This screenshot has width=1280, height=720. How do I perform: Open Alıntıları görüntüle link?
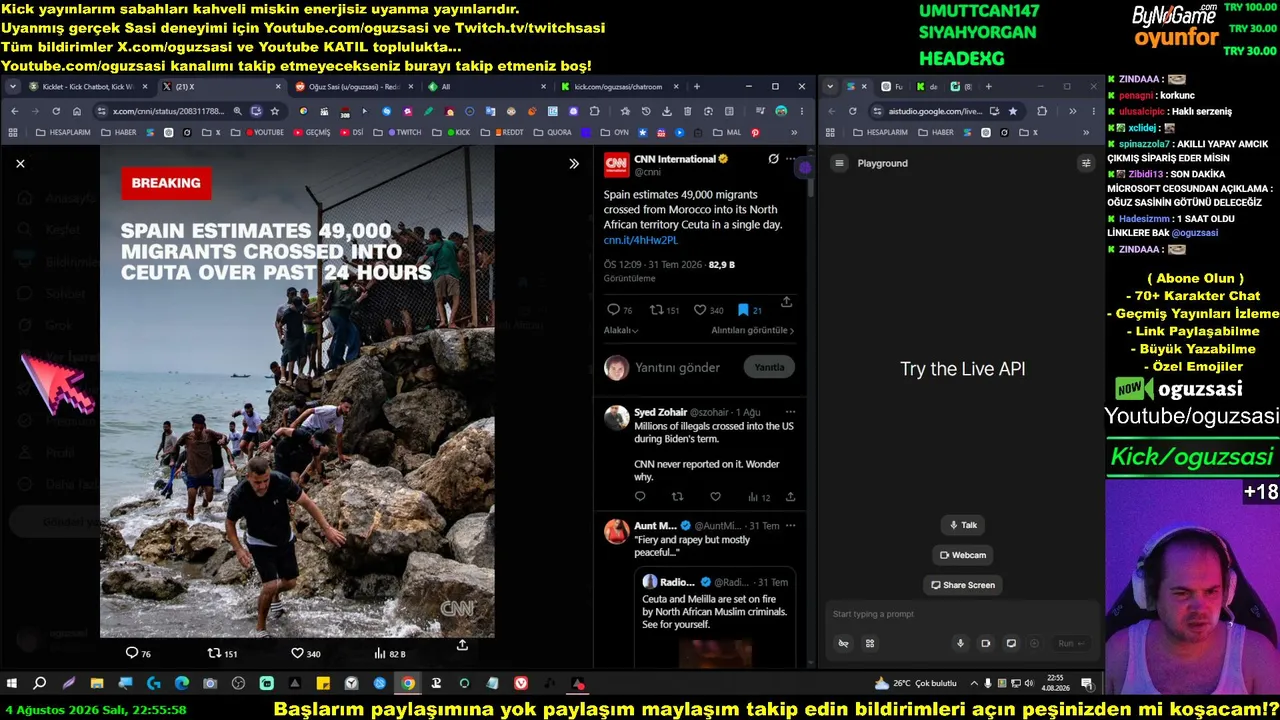(x=753, y=330)
